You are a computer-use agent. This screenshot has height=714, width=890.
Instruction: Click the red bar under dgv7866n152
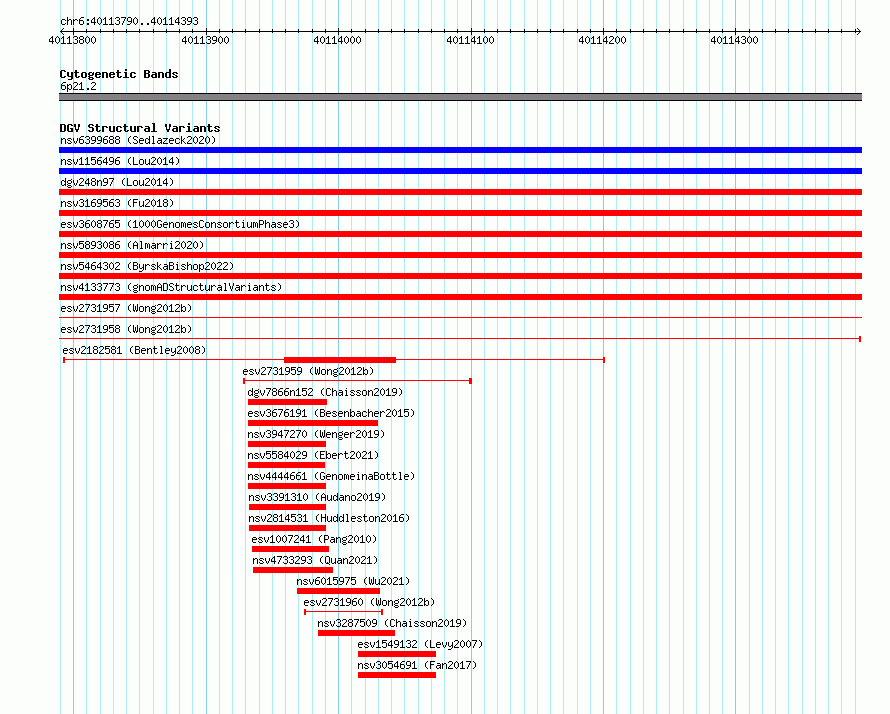coord(287,402)
